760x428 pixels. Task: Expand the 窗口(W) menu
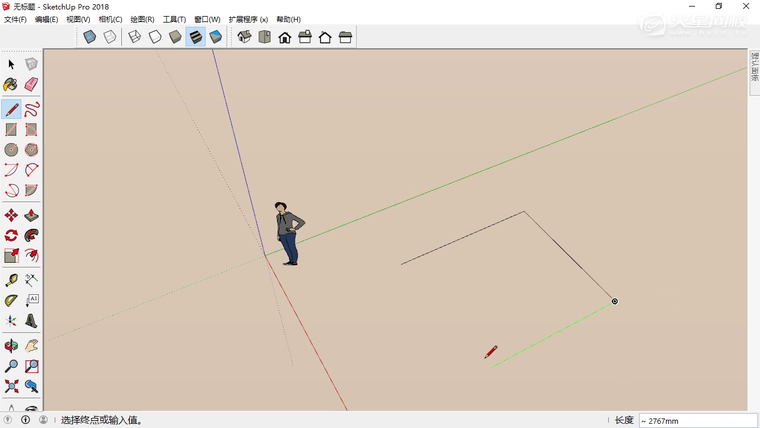(x=208, y=19)
